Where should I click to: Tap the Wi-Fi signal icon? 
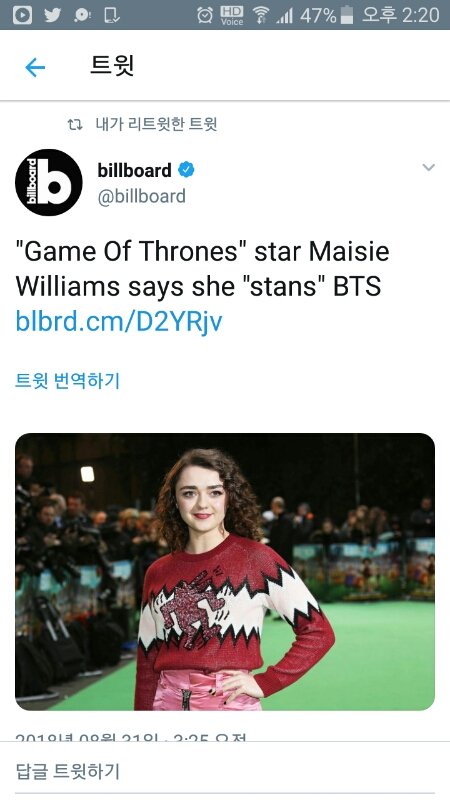(261, 15)
